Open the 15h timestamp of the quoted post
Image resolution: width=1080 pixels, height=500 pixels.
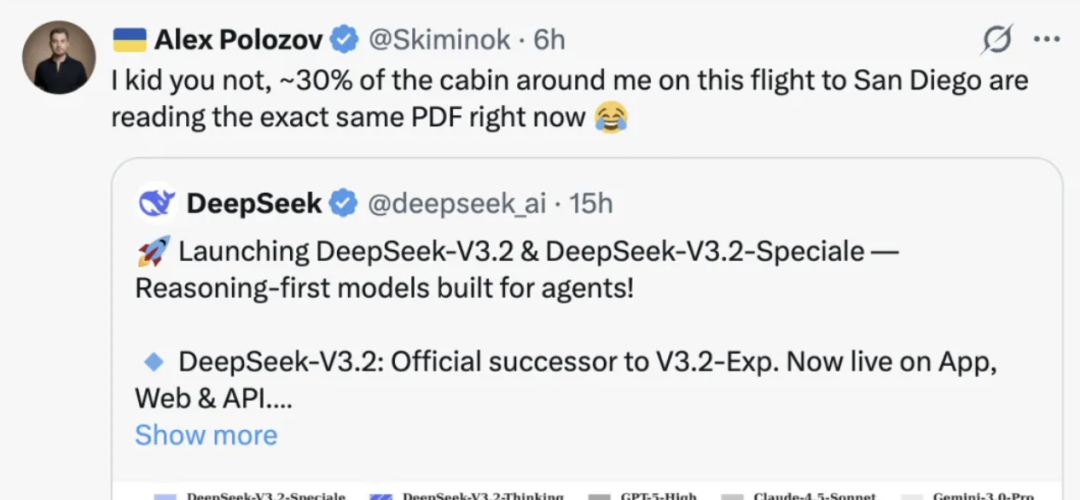pyautogui.click(x=591, y=203)
